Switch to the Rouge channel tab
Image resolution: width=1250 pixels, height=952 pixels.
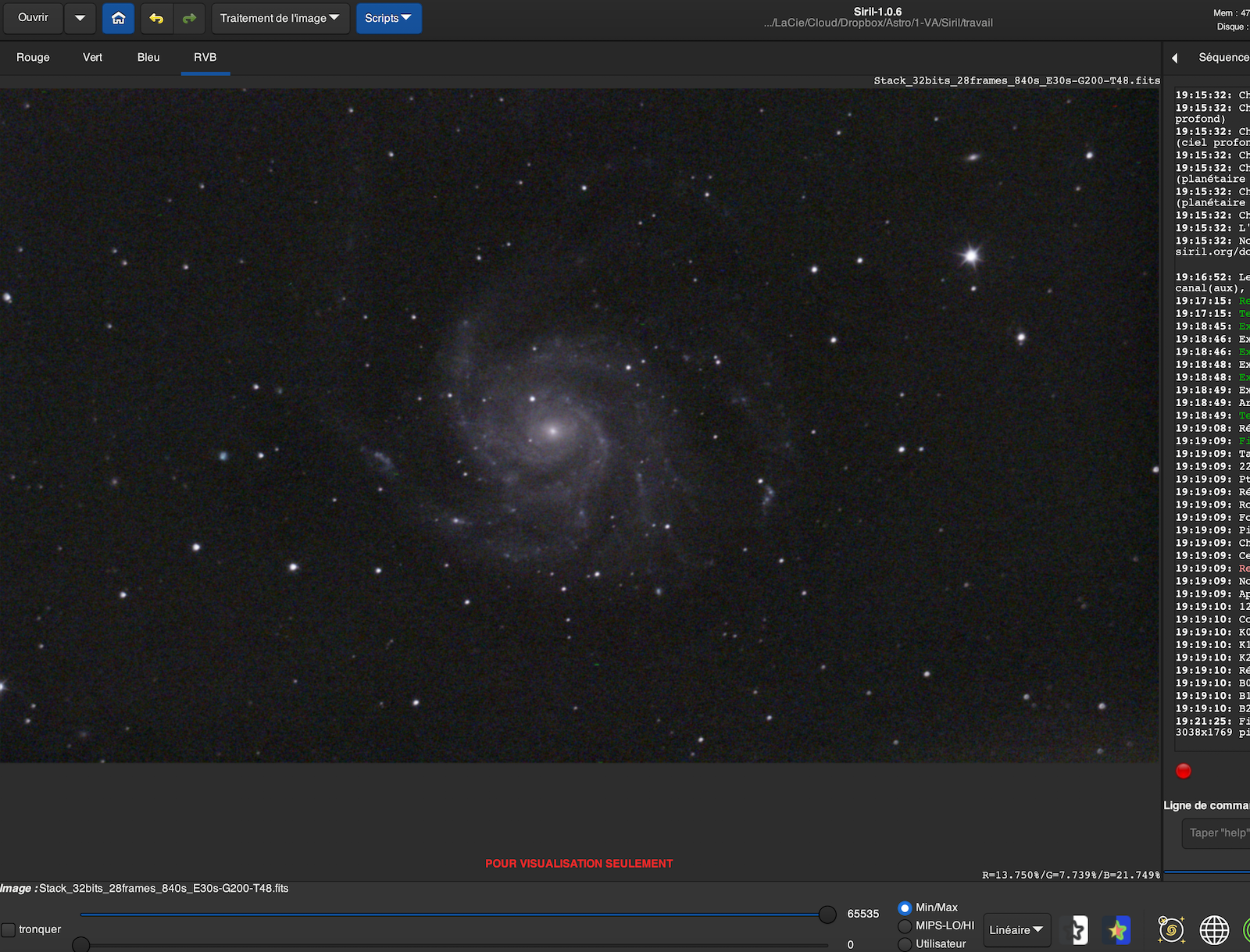[33, 57]
